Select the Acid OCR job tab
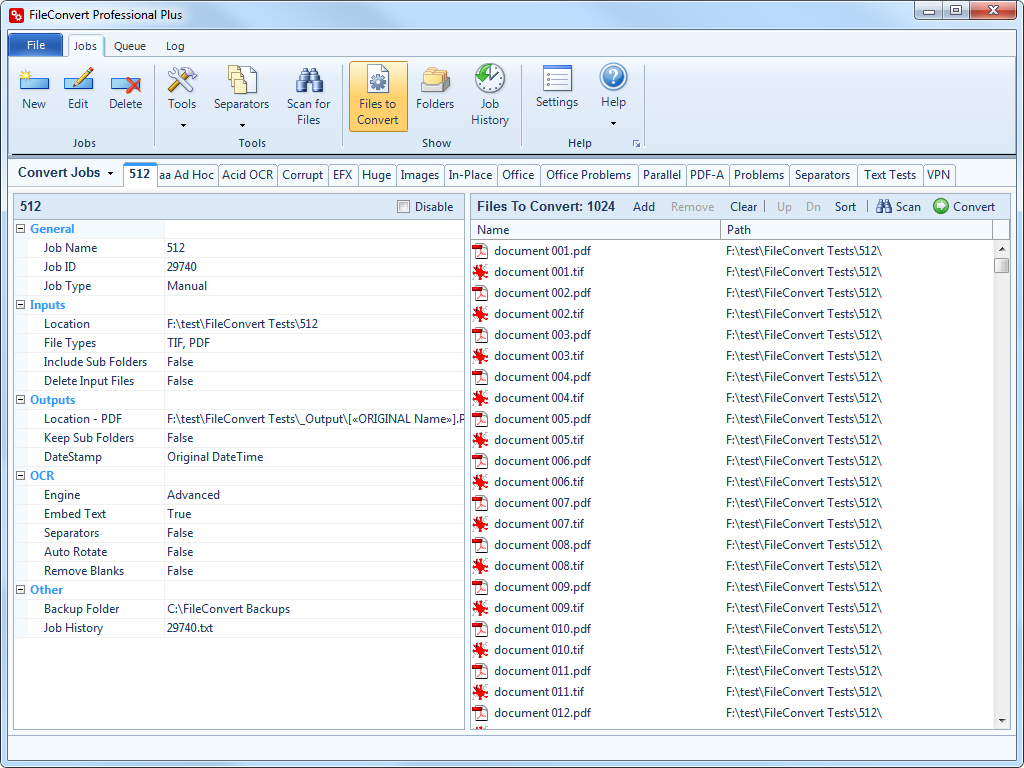Viewport: 1024px width, 768px height. (247, 175)
